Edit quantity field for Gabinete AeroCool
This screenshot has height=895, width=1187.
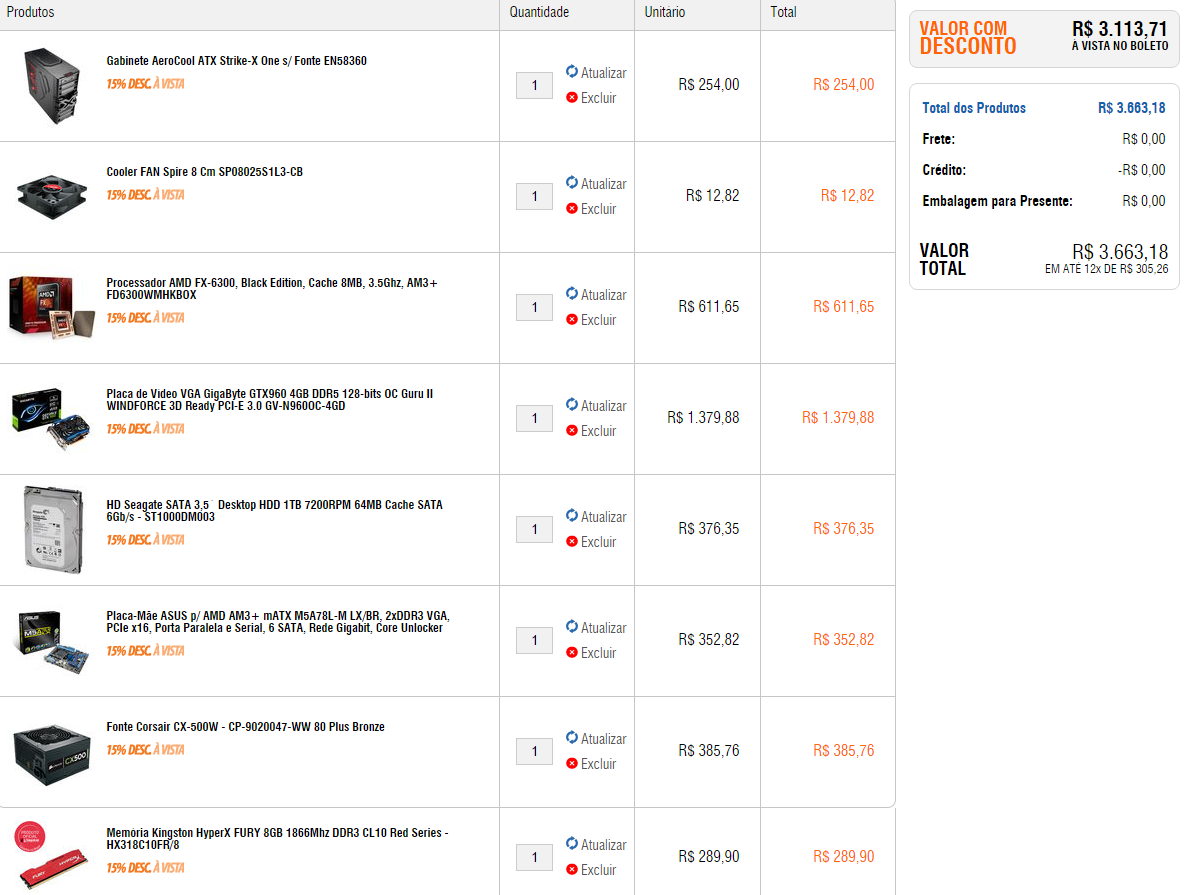pos(534,86)
